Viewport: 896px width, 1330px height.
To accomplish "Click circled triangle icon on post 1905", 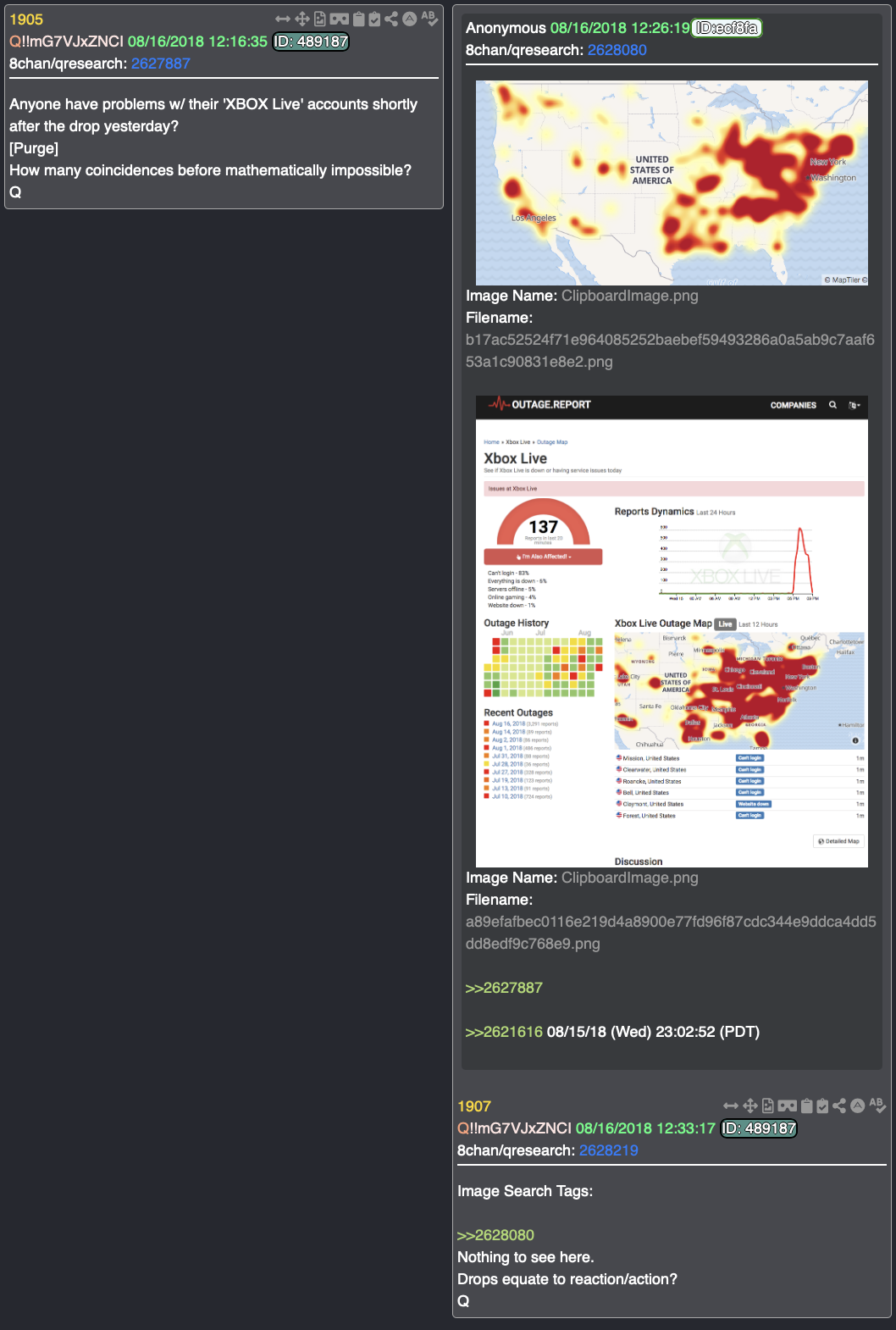I will click(x=409, y=19).
